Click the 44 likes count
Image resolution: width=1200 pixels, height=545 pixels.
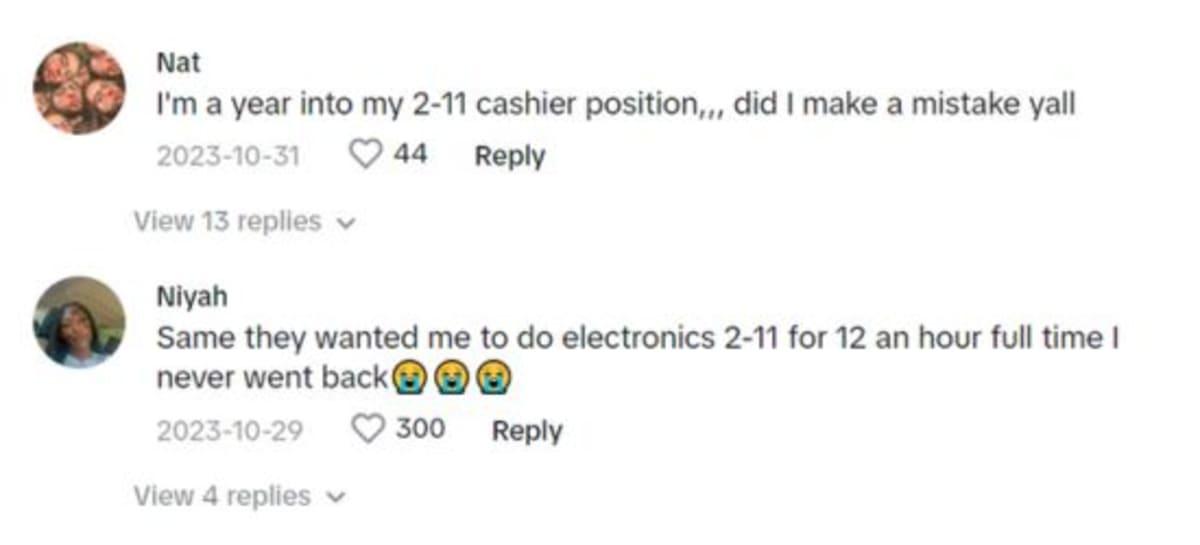pos(410,156)
